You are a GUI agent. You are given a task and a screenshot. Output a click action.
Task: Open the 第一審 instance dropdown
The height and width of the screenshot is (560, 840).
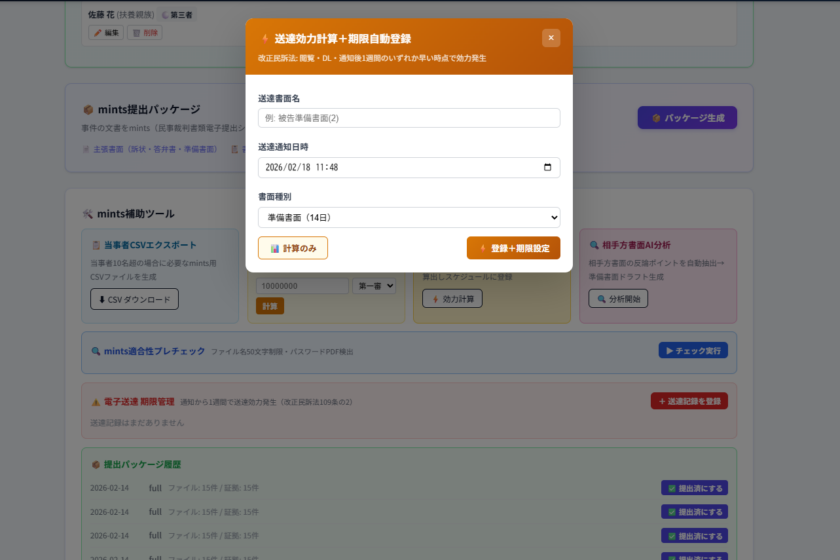point(375,286)
